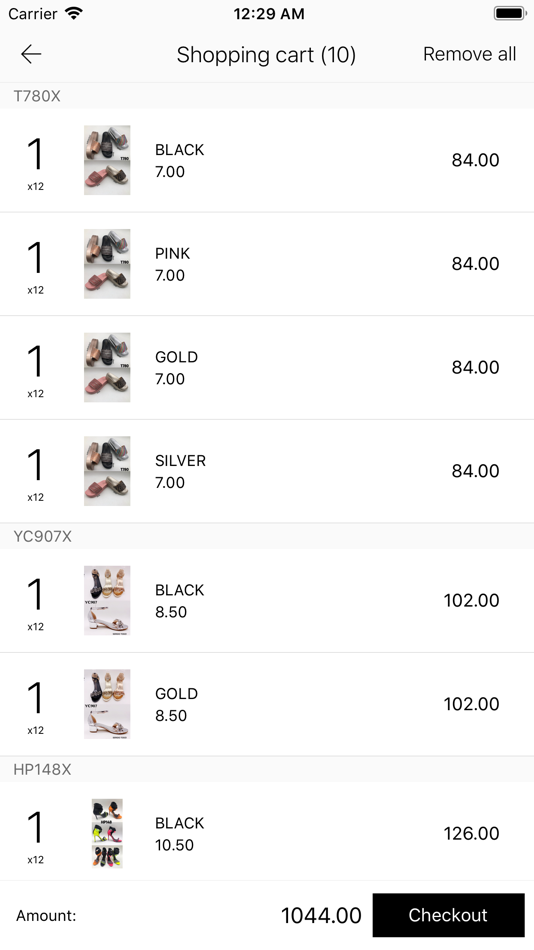Open the YC907X BLACK shoe thumbnail
Viewport: 534px width, 950px height.
point(107,600)
